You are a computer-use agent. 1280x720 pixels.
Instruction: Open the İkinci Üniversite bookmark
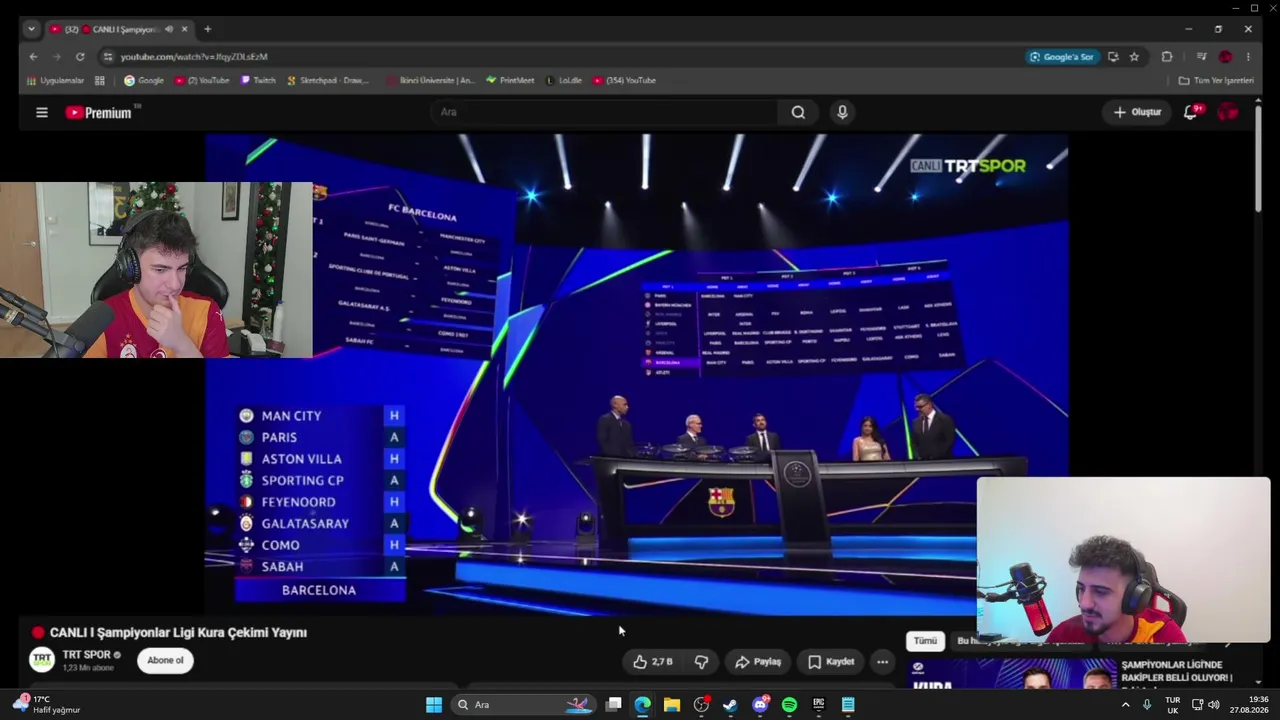pyautogui.click(x=431, y=80)
